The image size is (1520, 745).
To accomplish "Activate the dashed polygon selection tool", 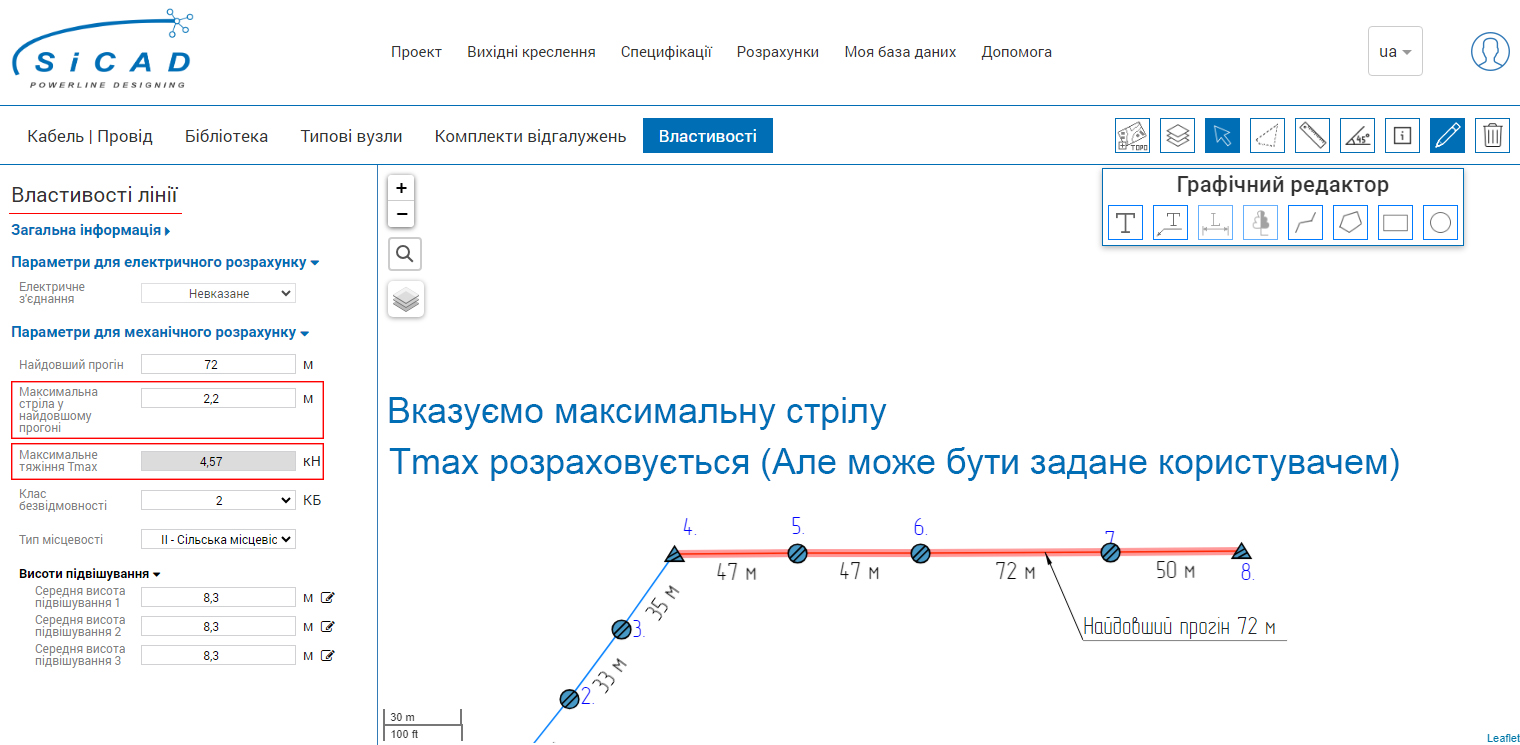I will click(1267, 135).
